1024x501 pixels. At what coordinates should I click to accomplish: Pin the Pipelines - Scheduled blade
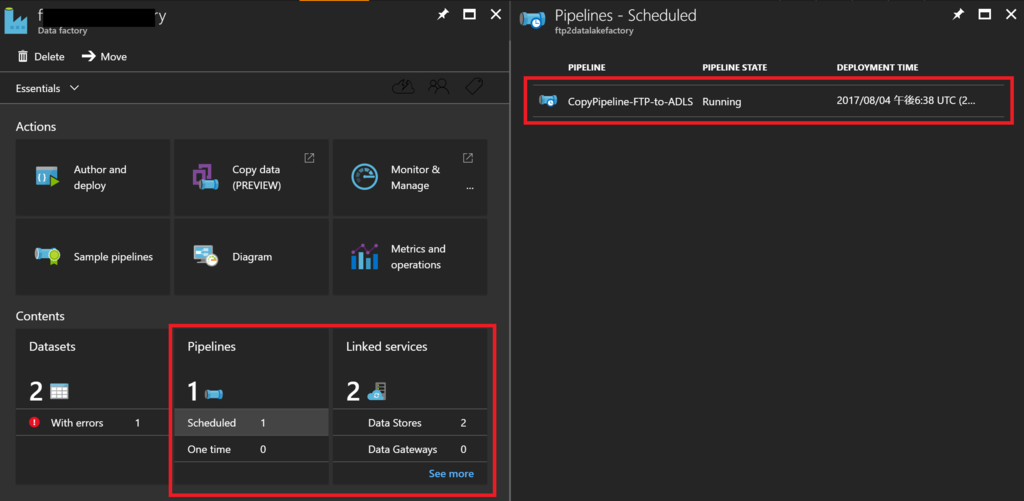tap(957, 14)
